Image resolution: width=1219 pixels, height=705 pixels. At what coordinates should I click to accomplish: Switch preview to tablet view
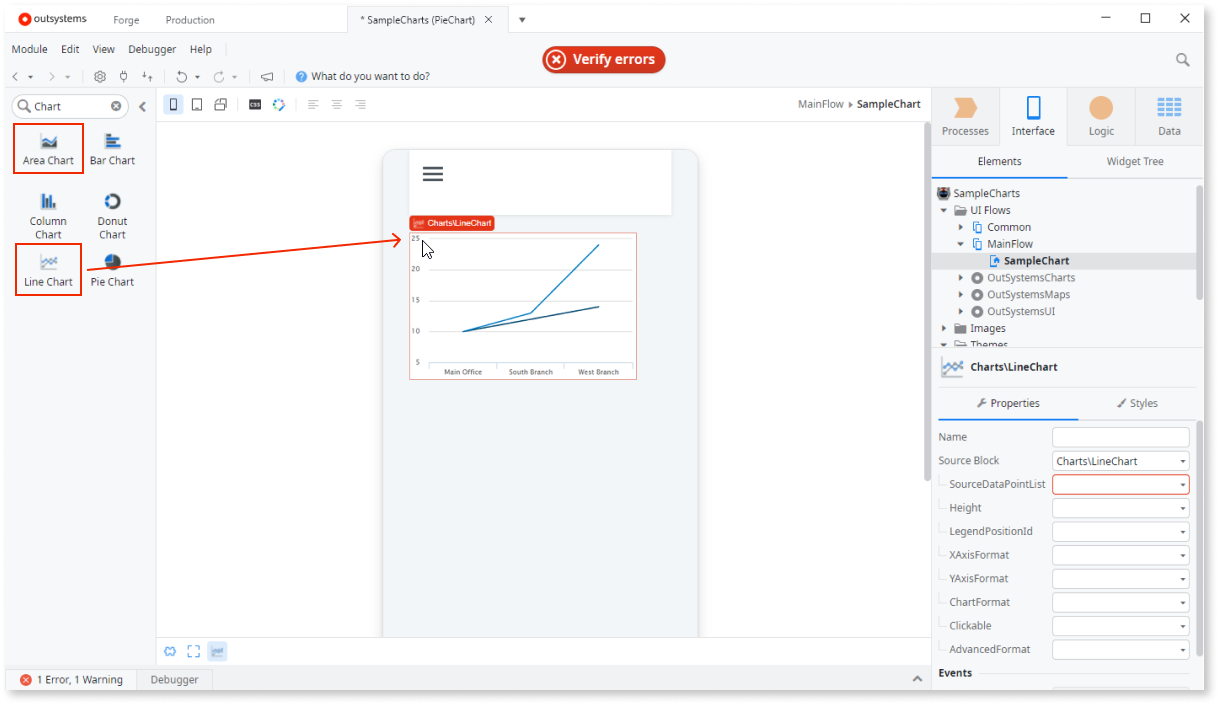196,104
